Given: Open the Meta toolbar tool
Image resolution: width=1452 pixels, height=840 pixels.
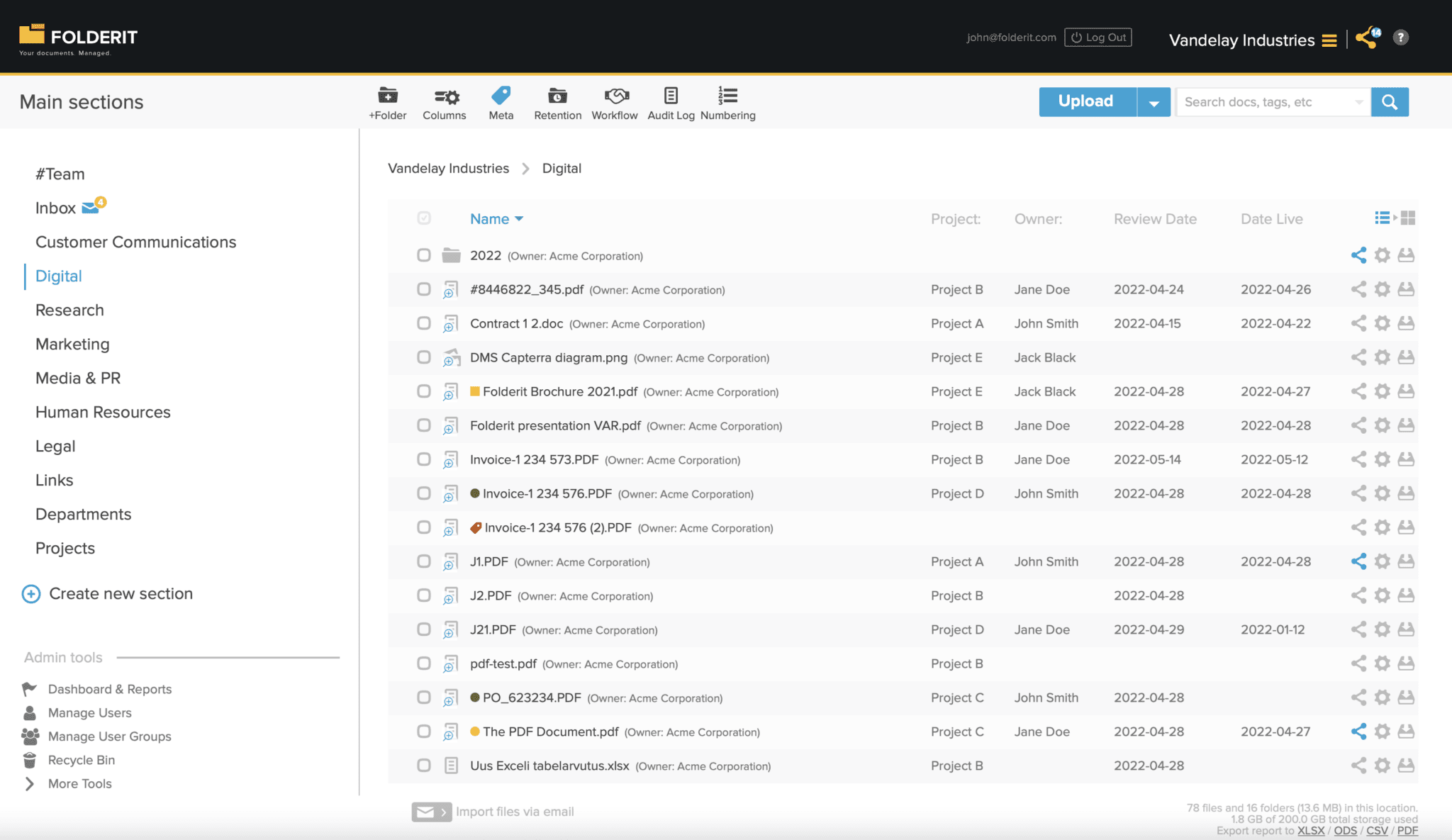Looking at the screenshot, I should coord(501,102).
